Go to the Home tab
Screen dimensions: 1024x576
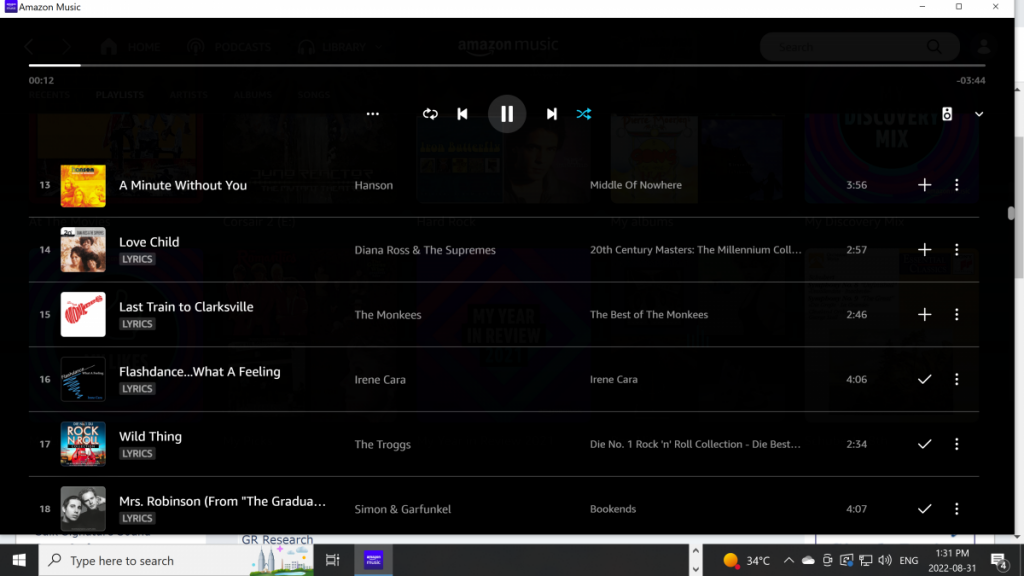131,47
